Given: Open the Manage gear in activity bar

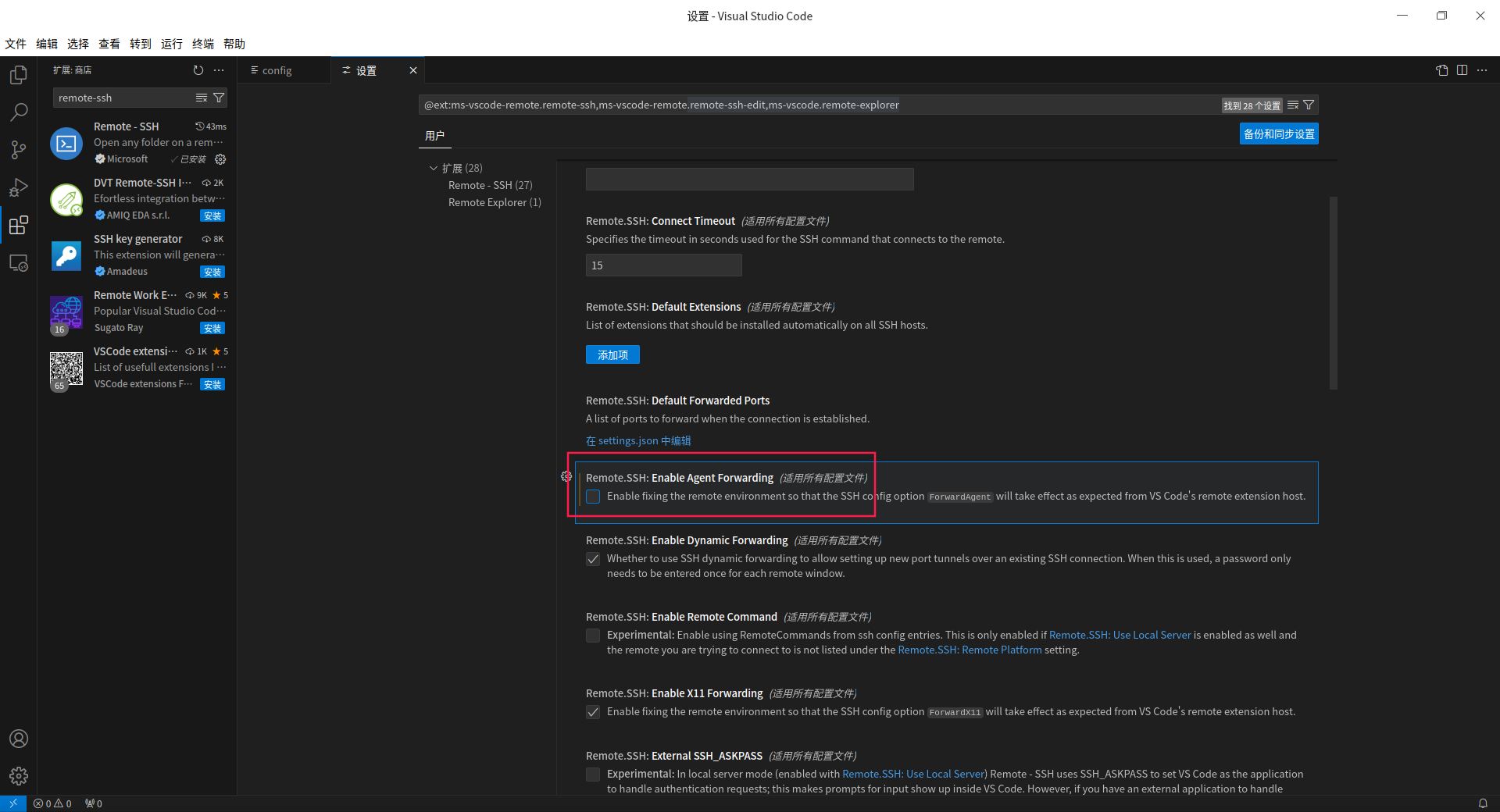Looking at the screenshot, I should (19, 776).
